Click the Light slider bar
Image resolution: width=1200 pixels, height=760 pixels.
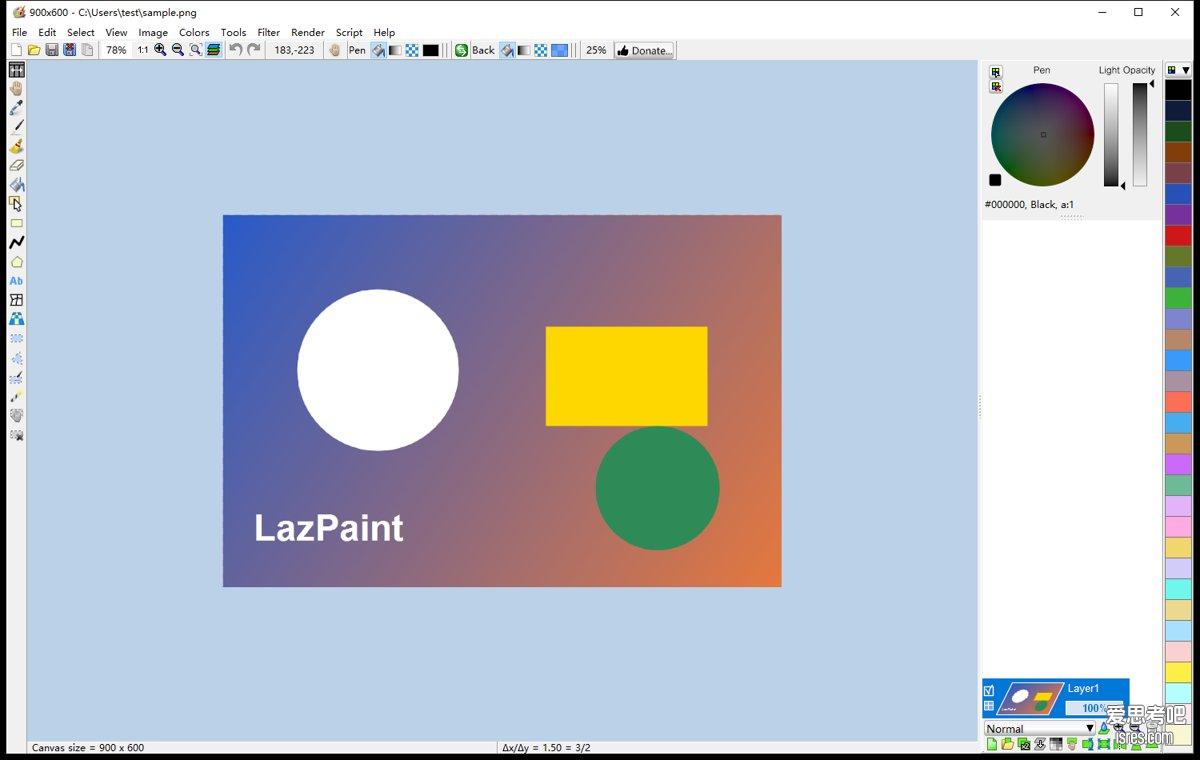(1111, 134)
